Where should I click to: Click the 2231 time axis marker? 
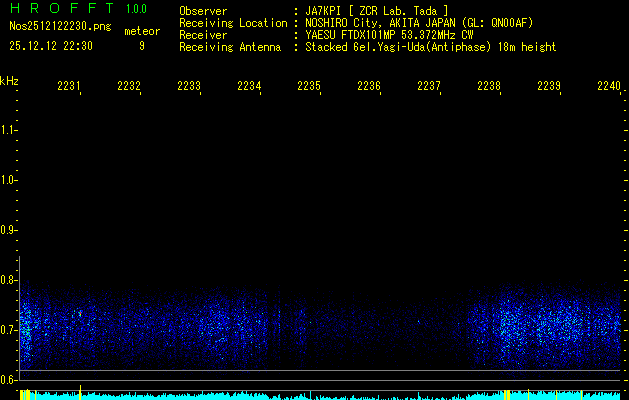tap(69, 87)
